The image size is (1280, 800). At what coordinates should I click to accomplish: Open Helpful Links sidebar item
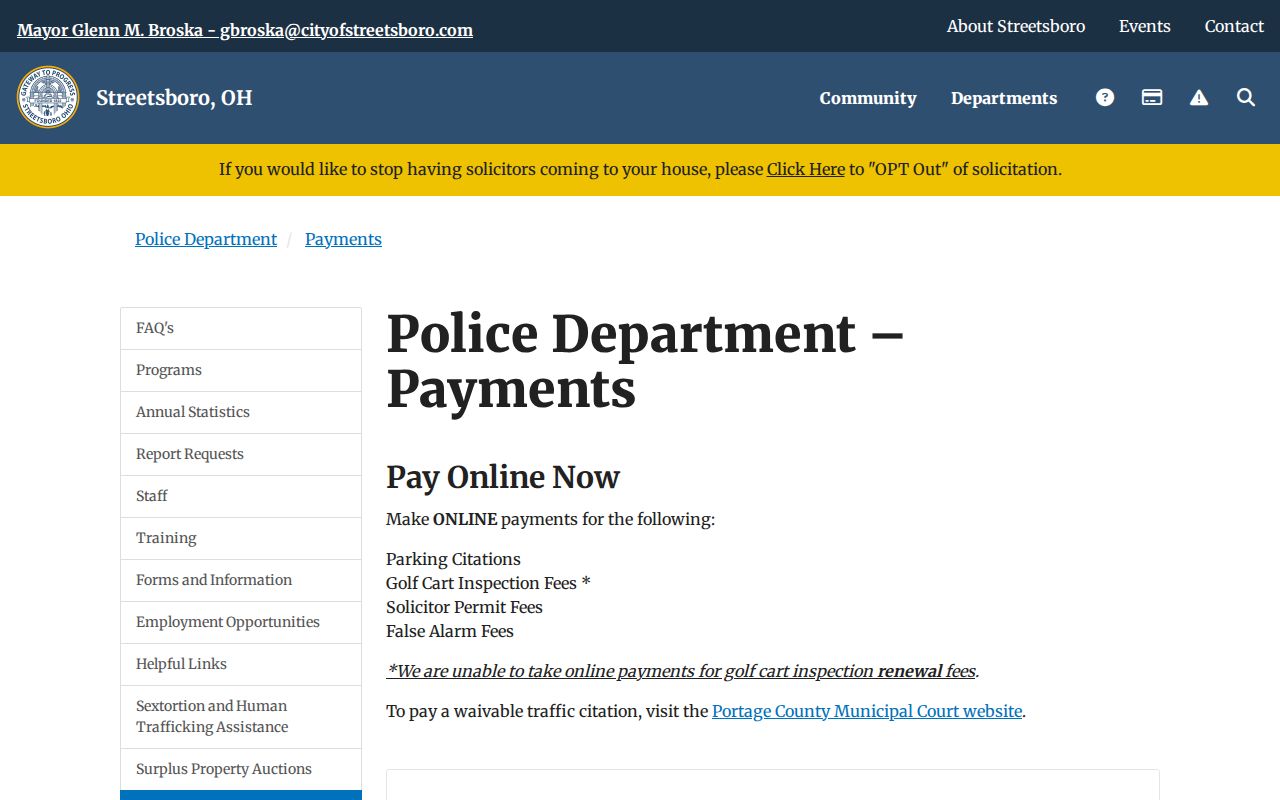pos(241,664)
